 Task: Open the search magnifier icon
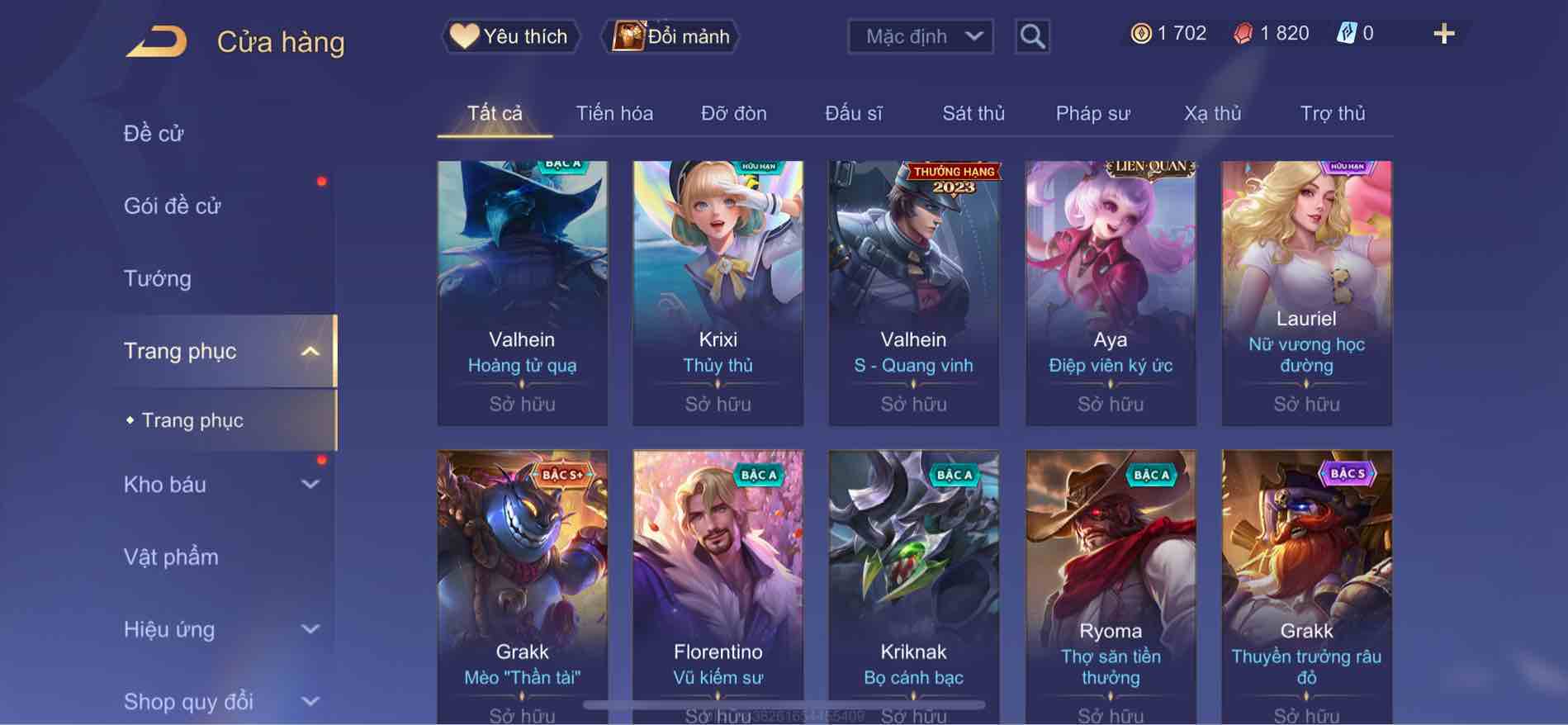pos(1032,36)
